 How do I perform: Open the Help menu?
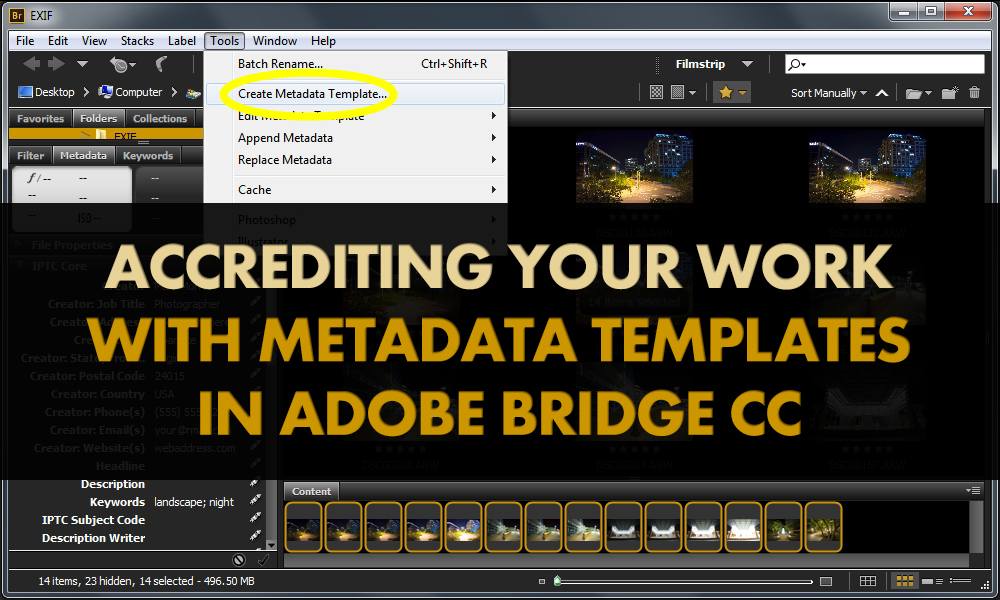pos(323,41)
